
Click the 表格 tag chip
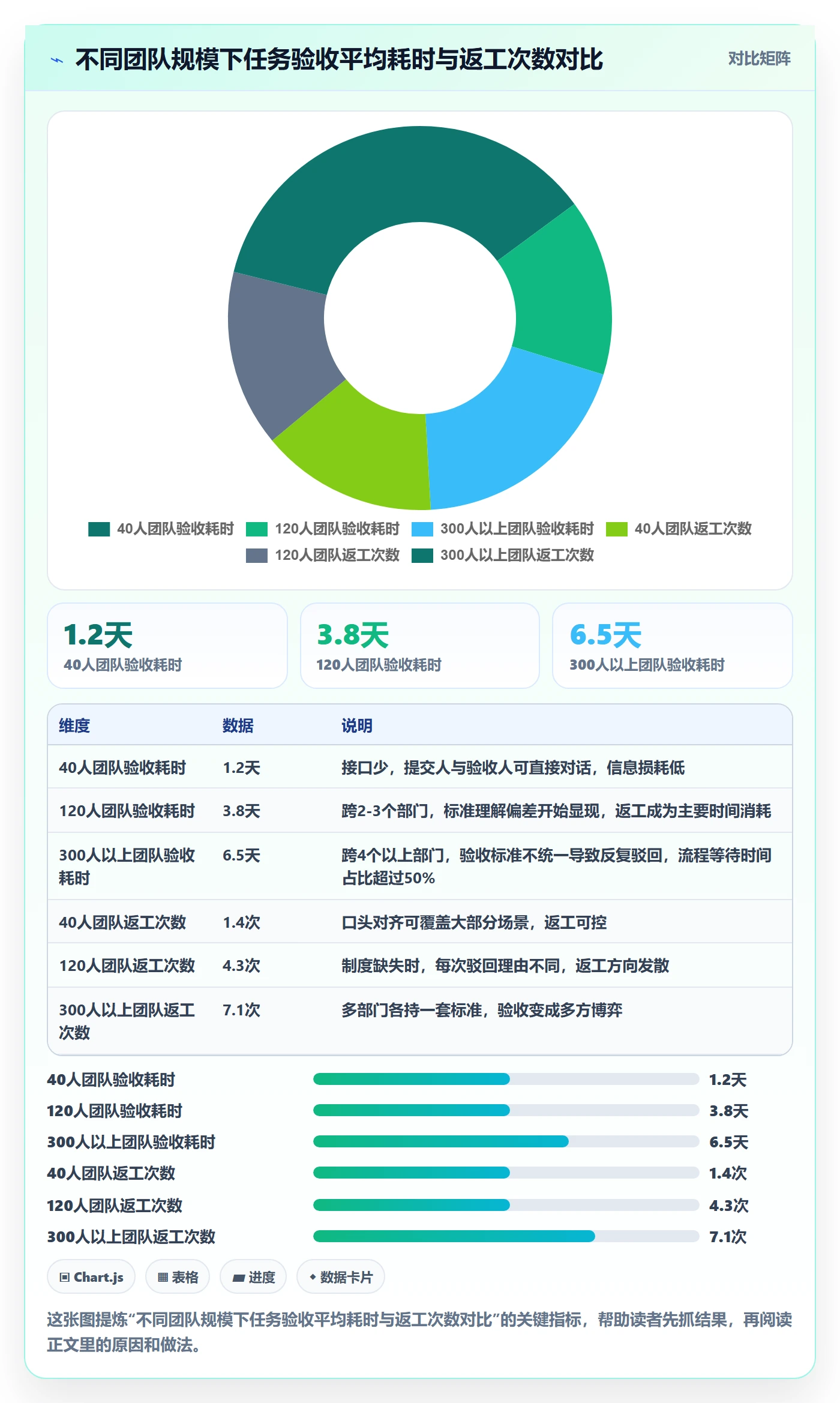click(178, 1277)
